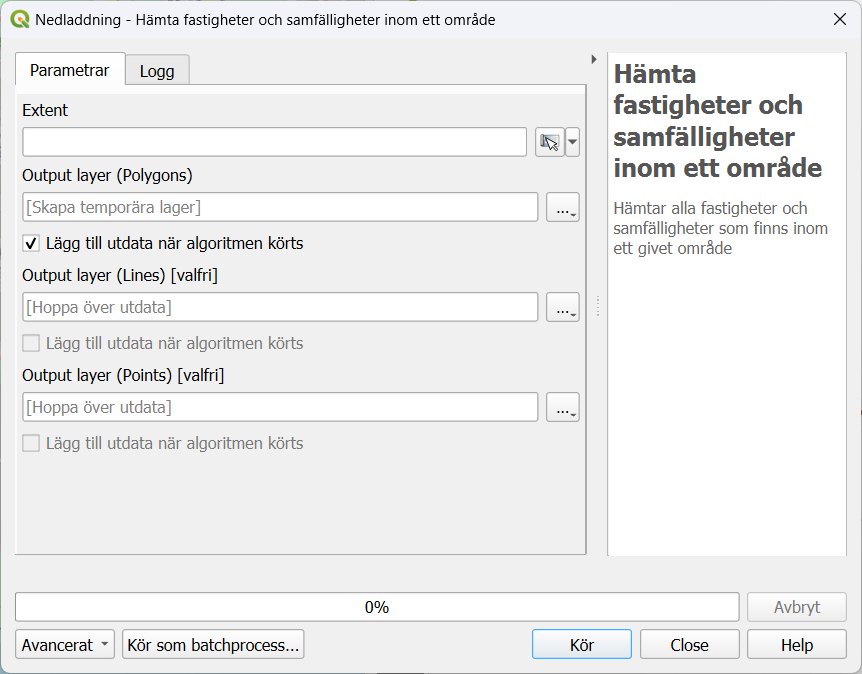Click the help heading Hämta fastigheter
This screenshot has width=862, height=674.
(x=717, y=121)
